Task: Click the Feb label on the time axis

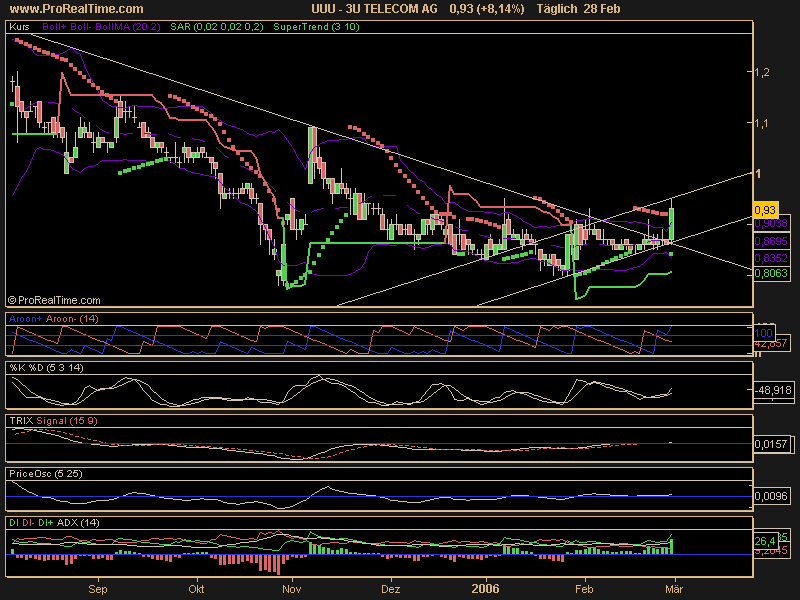Action: click(x=584, y=589)
